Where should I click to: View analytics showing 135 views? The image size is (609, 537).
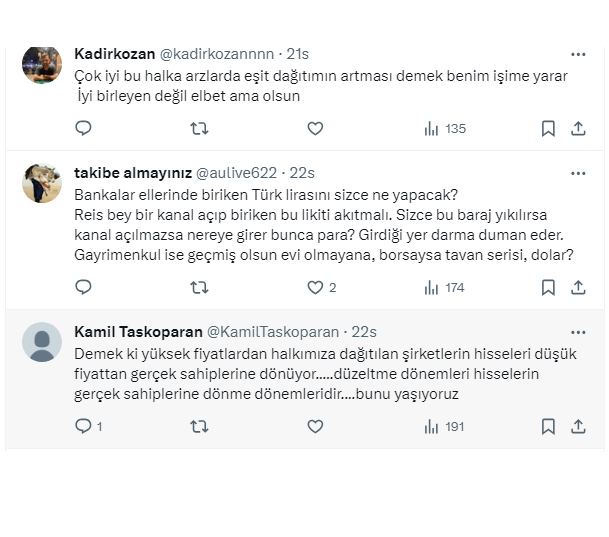(445, 128)
